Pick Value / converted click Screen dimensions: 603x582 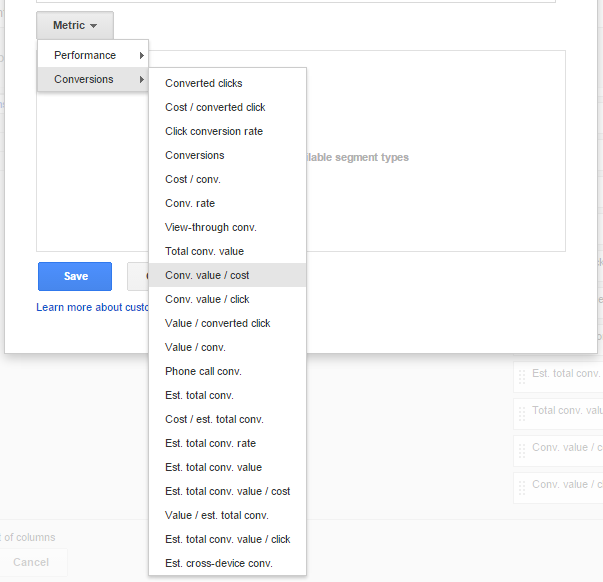(227, 323)
